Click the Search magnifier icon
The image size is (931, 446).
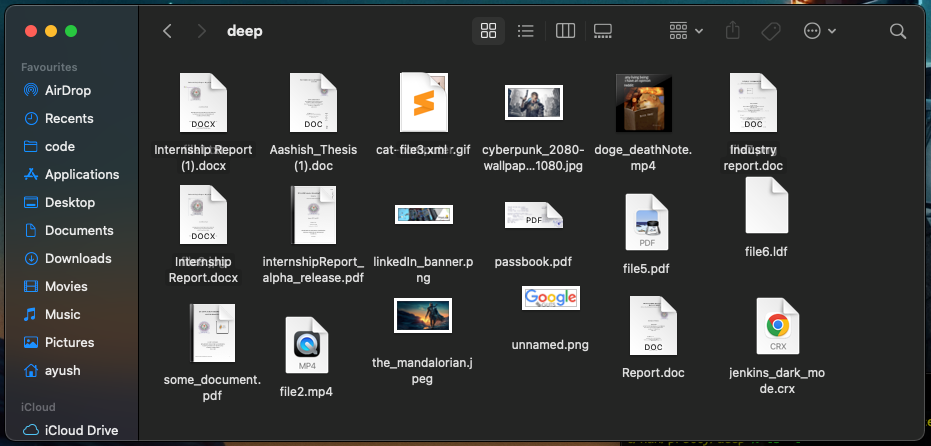pos(897,31)
